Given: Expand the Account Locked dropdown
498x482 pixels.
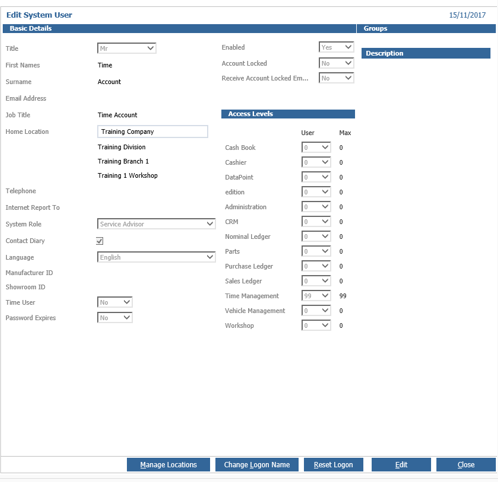Looking at the screenshot, I should click(x=336, y=63).
